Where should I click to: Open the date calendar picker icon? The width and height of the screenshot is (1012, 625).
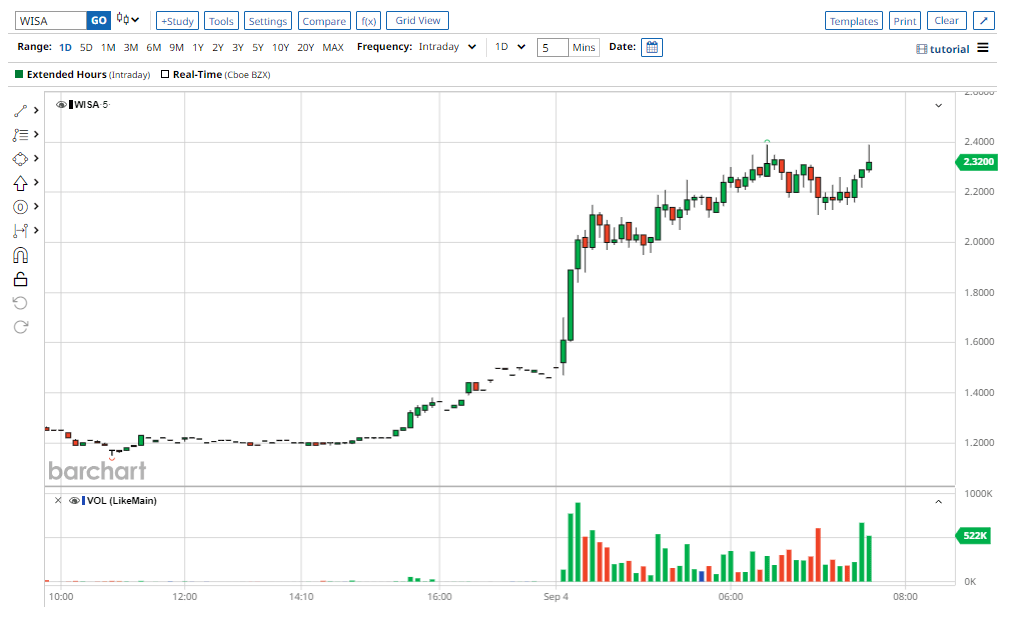652,48
